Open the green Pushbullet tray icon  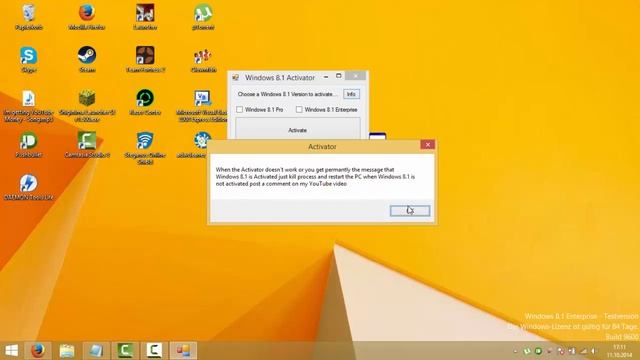[x=538, y=351]
